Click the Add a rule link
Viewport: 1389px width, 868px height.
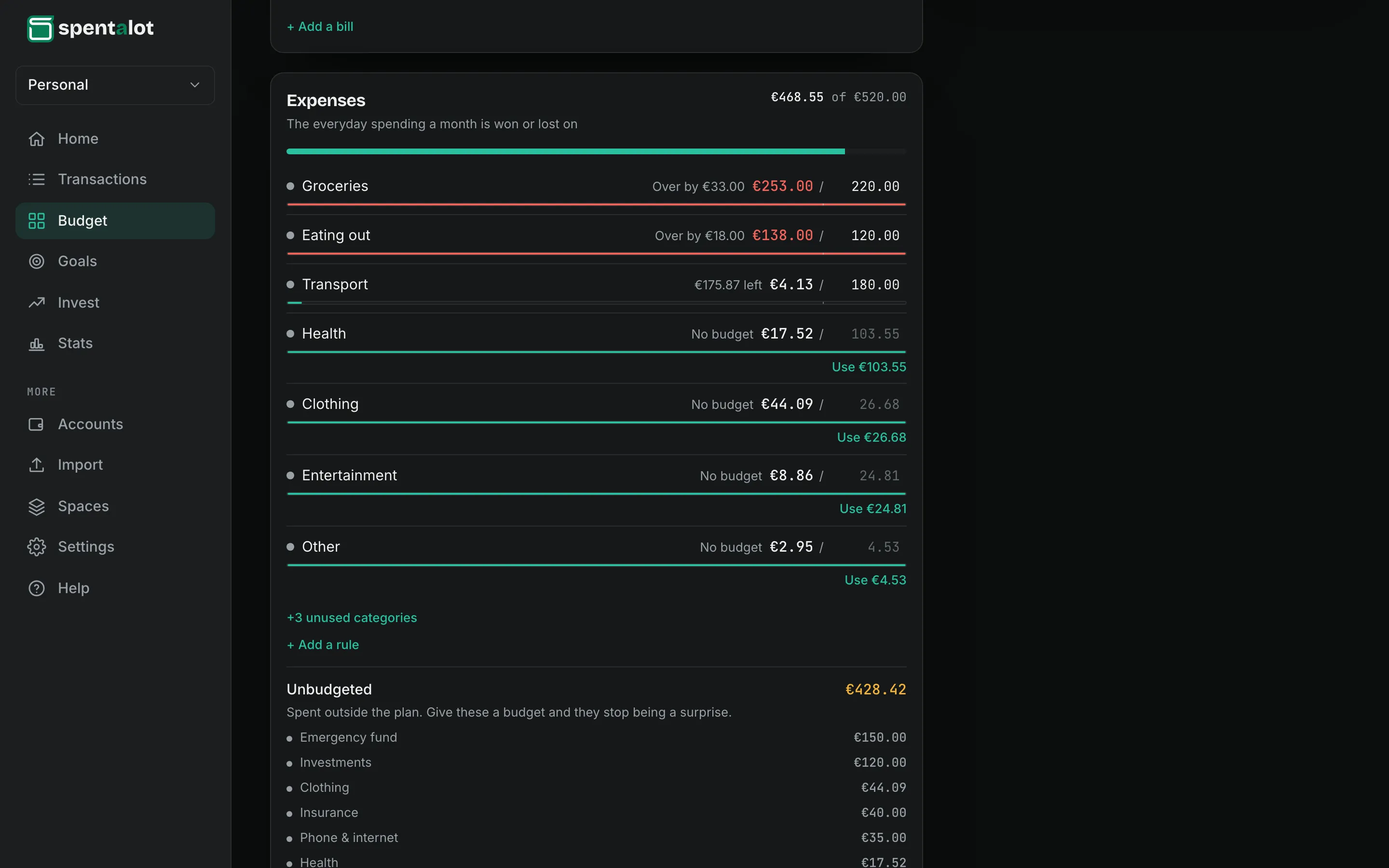[323, 645]
